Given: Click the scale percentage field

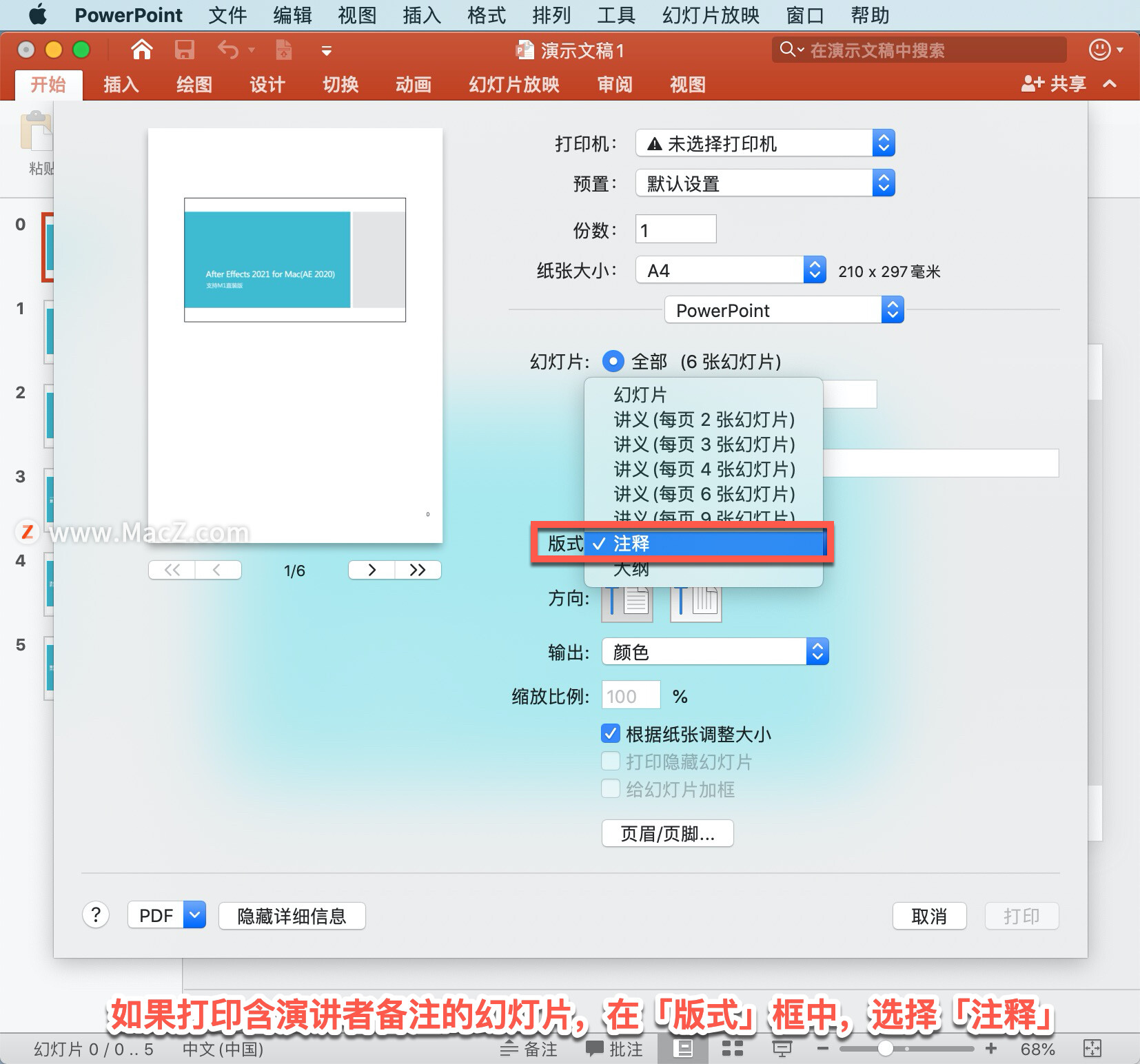Looking at the screenshot, I should click(x=631, y=695).
